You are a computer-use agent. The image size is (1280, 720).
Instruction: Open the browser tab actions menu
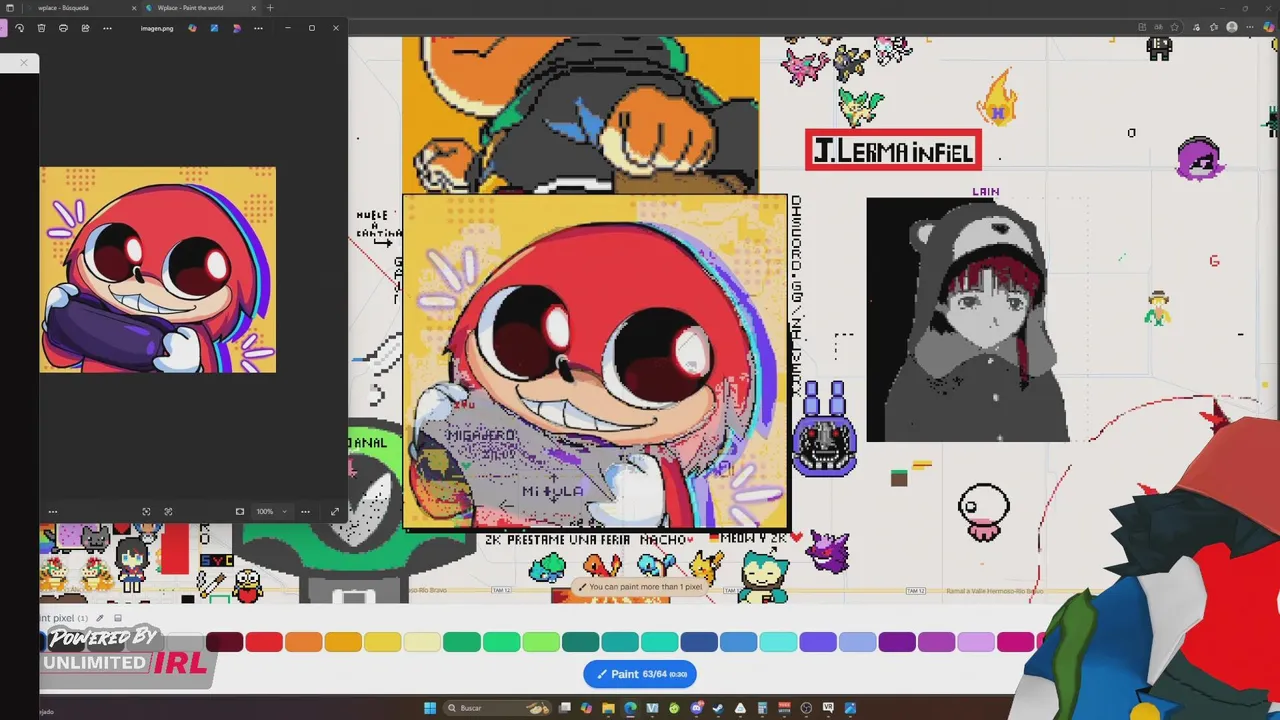tap(10, 8)
